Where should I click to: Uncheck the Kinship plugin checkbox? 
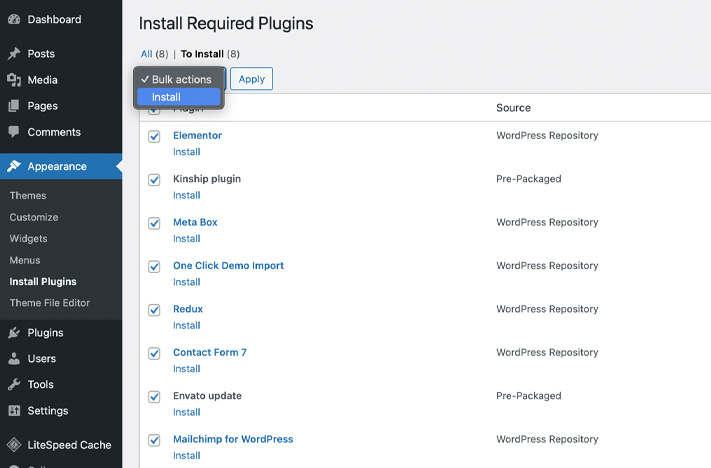coord(154,180)
